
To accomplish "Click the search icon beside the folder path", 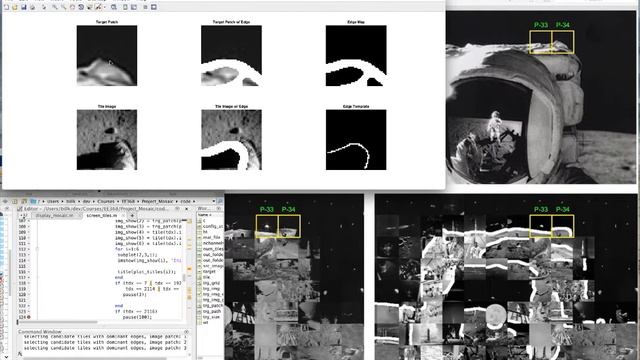I will [220, 201].
